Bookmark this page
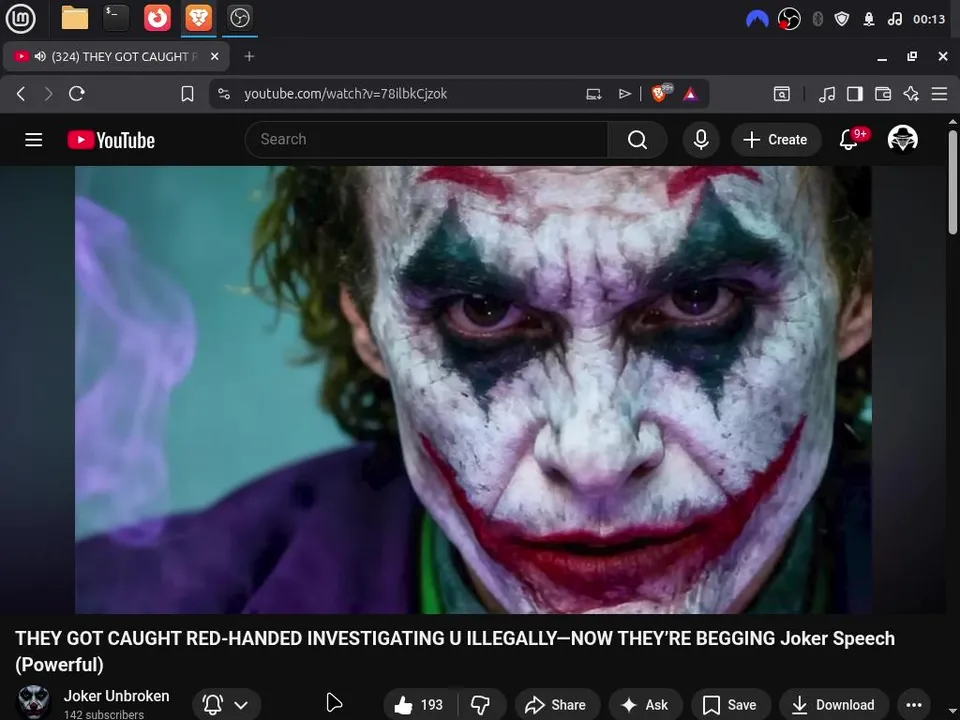The image size is (960, 720). 187,94
